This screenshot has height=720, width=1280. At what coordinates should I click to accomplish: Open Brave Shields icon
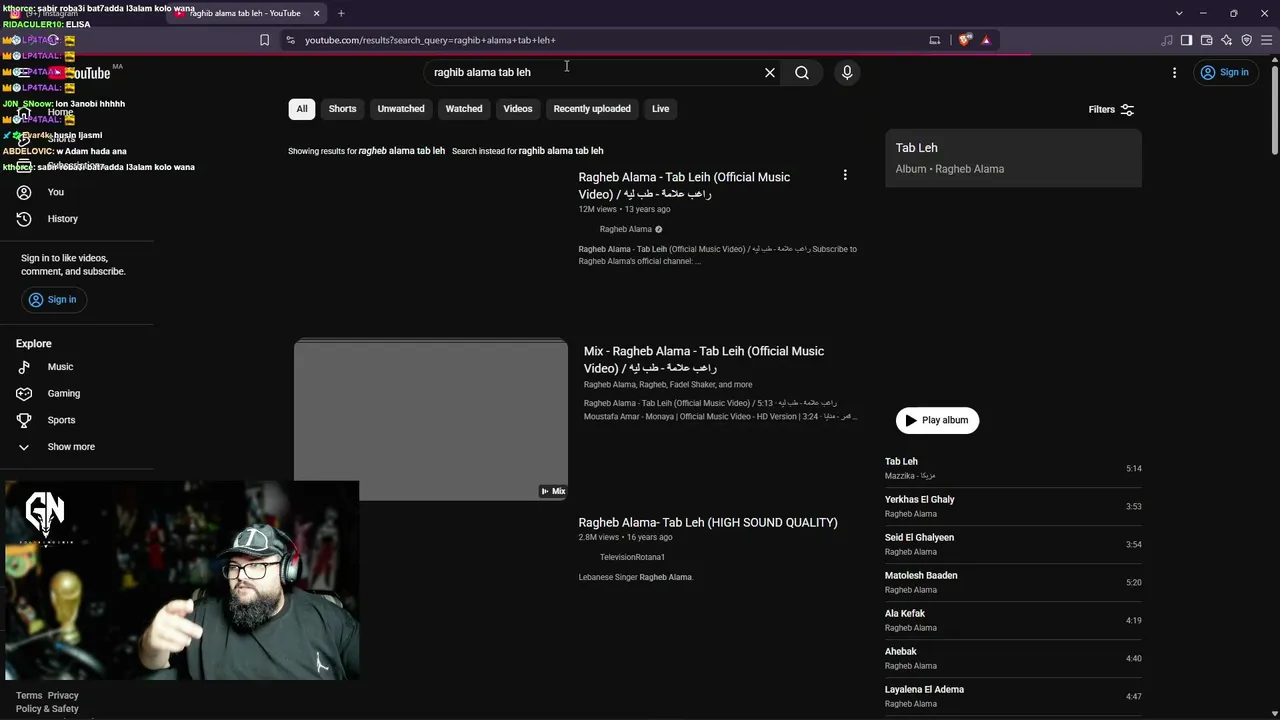click(x=964, y=40)
